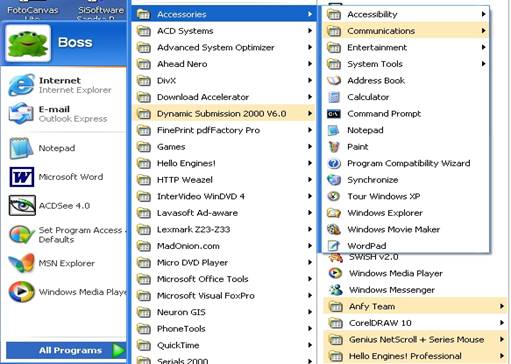The width and height of the screenshot is (511, 364).
Task: Select Lexmark Z23-Z33 menu entry
Action: (224, 229)
